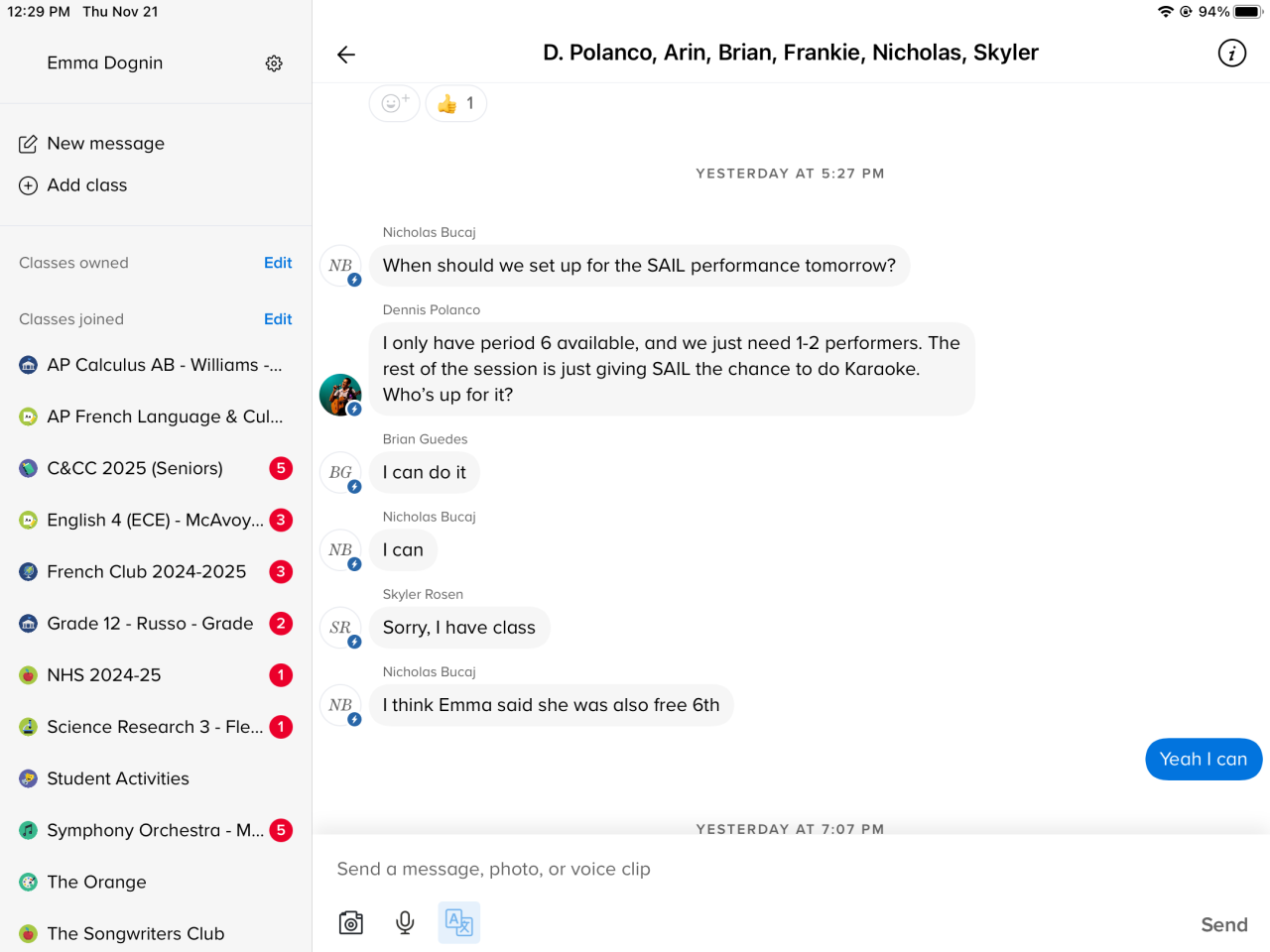Edit the Classes joined list
1270x952 pixels.
tap(278, 319)
